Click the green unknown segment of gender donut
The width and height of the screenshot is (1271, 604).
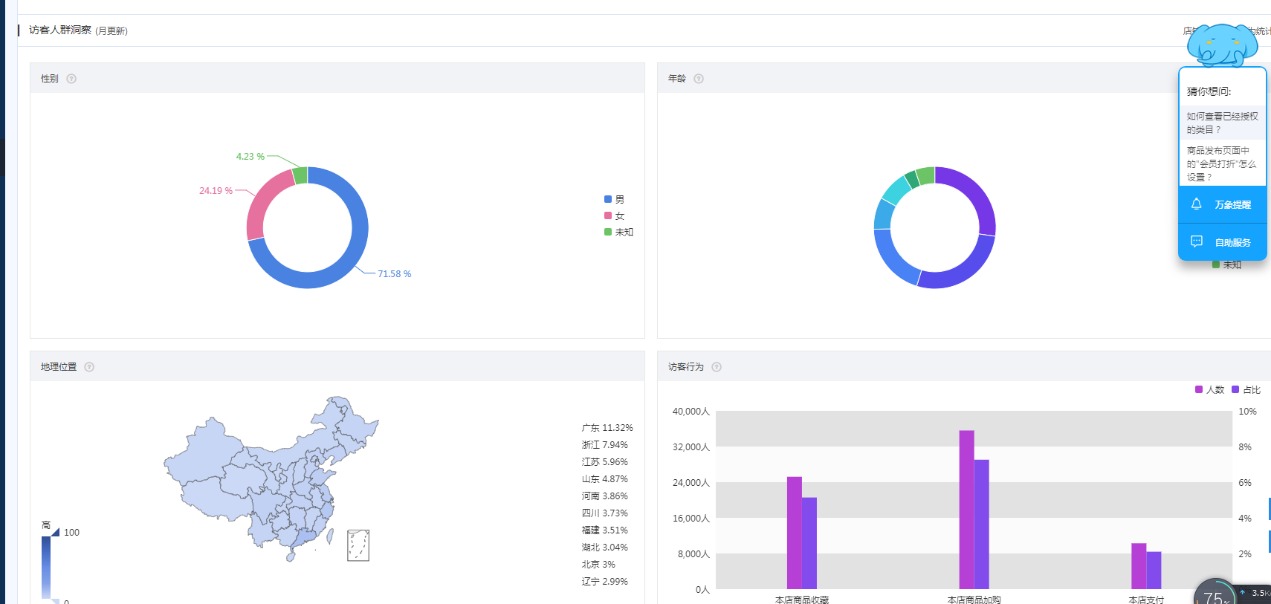300,175
